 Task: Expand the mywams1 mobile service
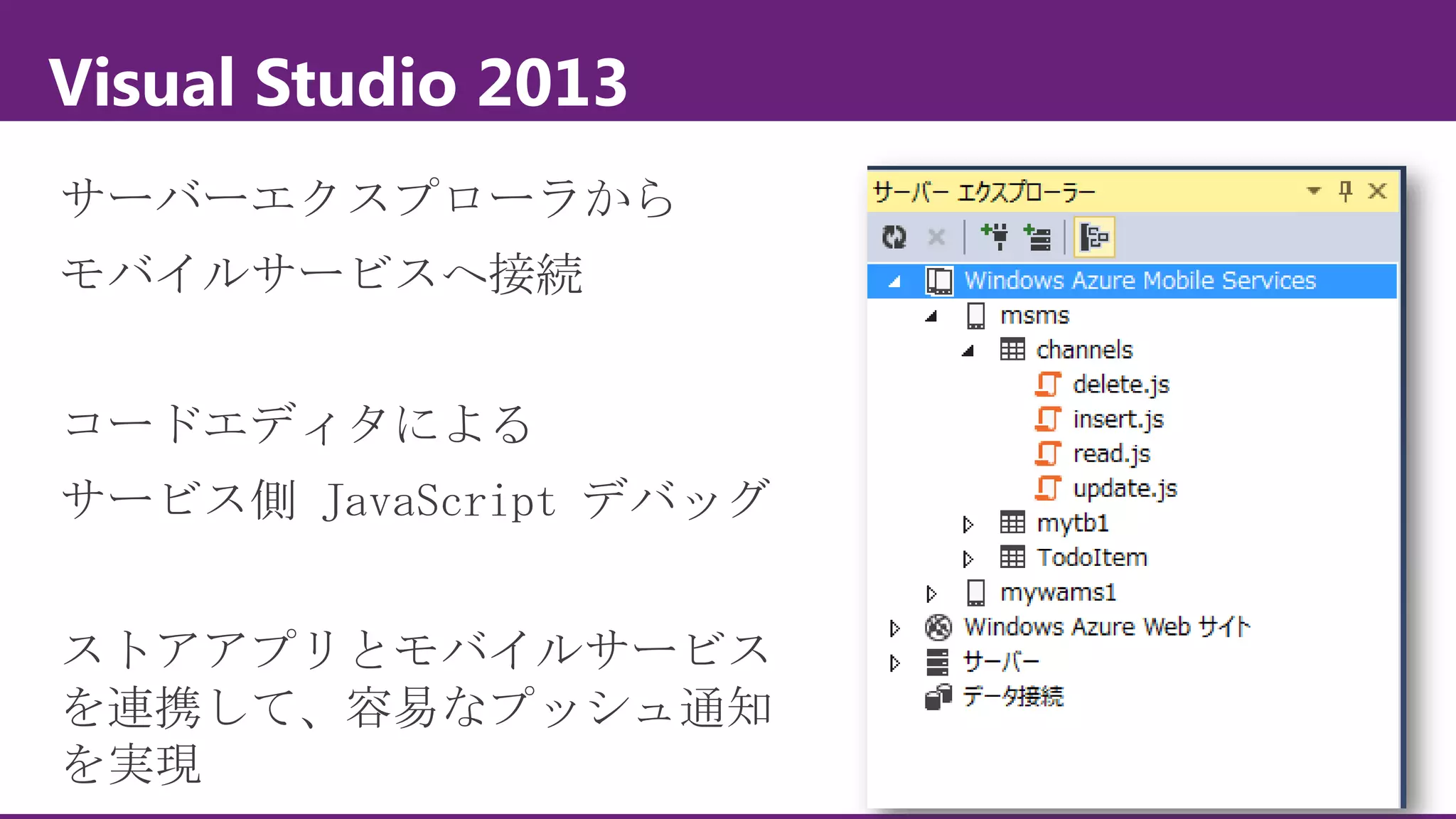[931, 594]
